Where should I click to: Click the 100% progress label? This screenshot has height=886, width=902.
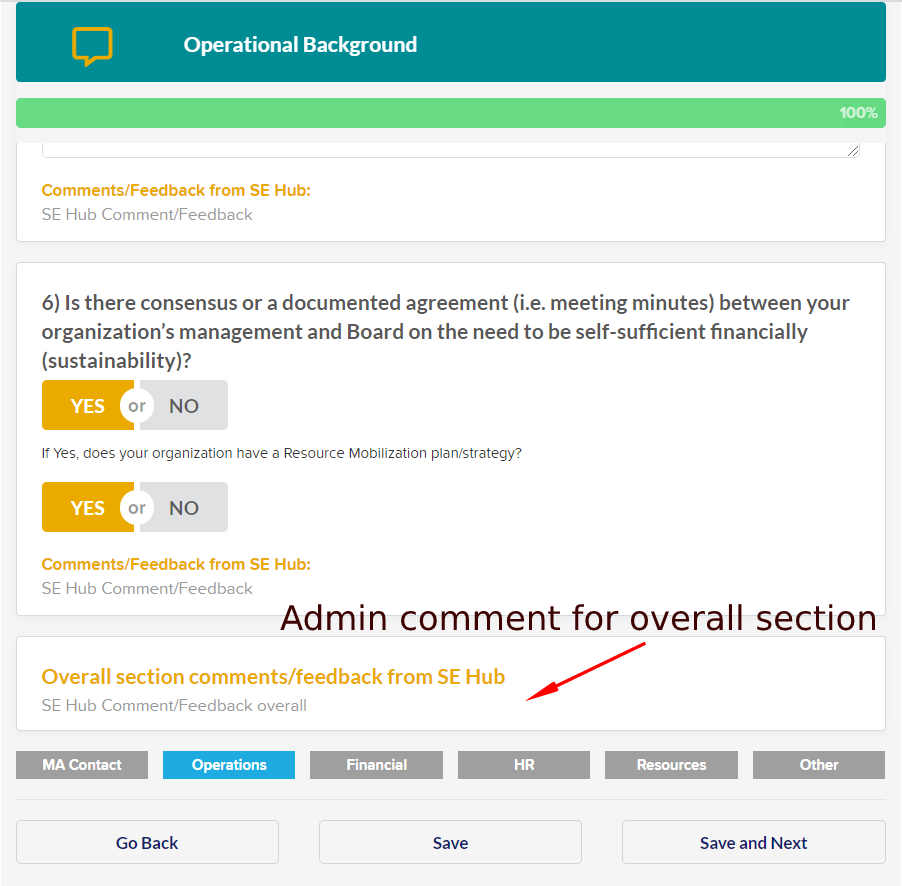[x=858, y=113]
